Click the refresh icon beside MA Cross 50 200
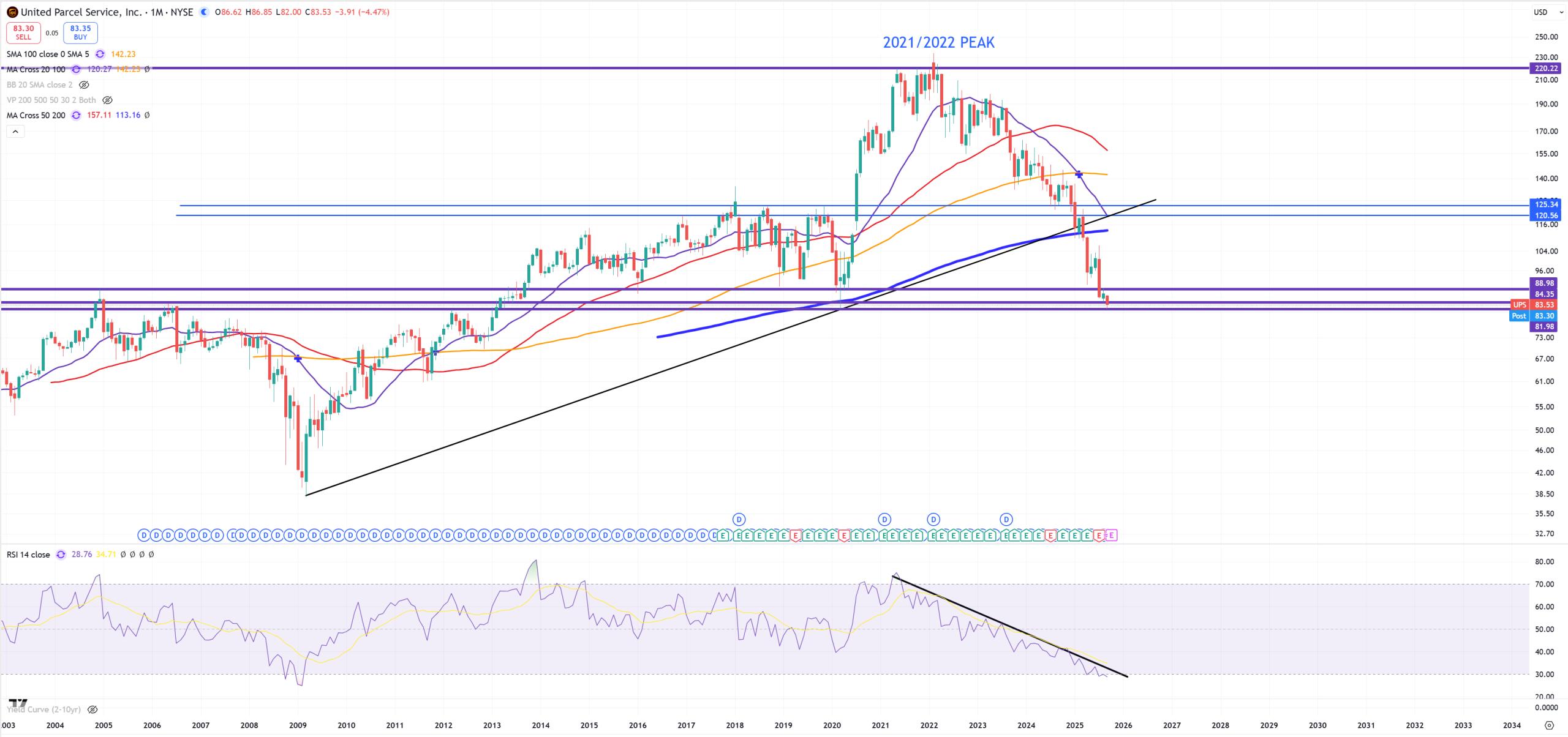The height and width of the screenshot is (737, 1568). (76, 116)
